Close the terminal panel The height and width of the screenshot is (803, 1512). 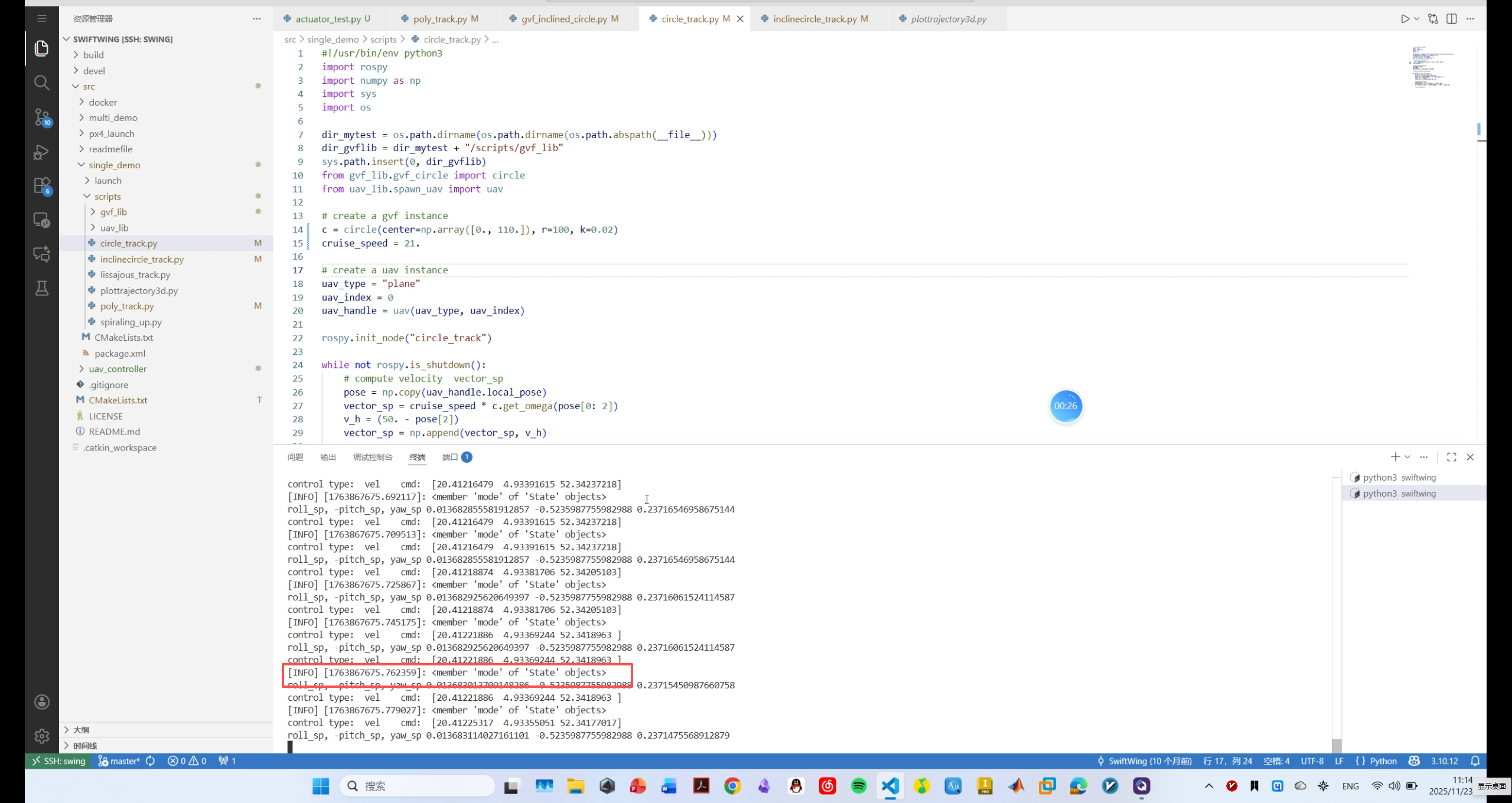[1471, 457]
